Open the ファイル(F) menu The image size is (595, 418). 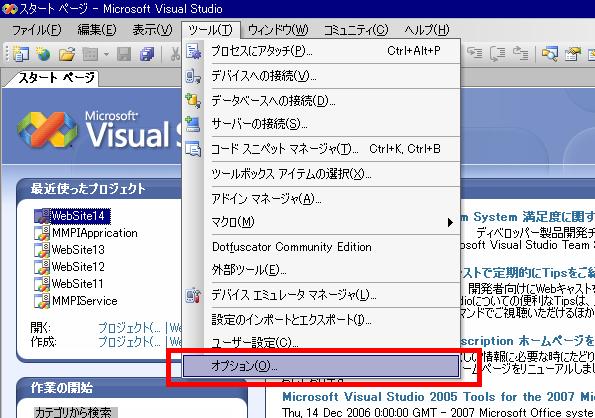[x=36, y=30]
